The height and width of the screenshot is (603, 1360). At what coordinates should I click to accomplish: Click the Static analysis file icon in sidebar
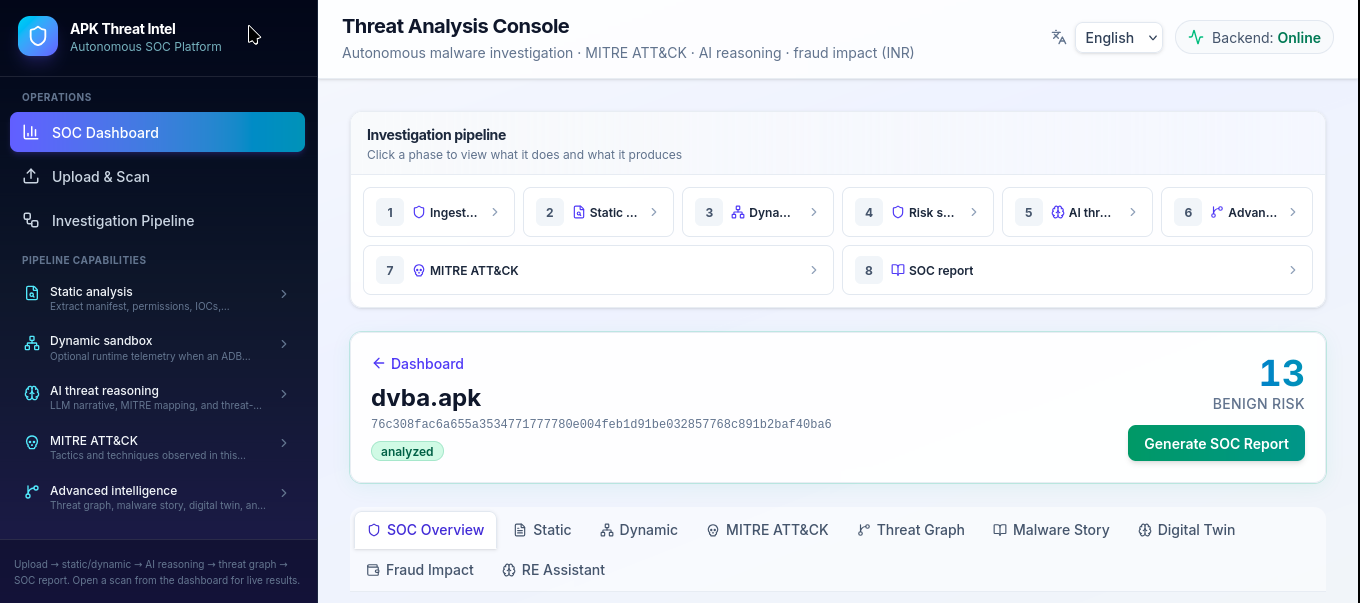(x=32, y=294)
